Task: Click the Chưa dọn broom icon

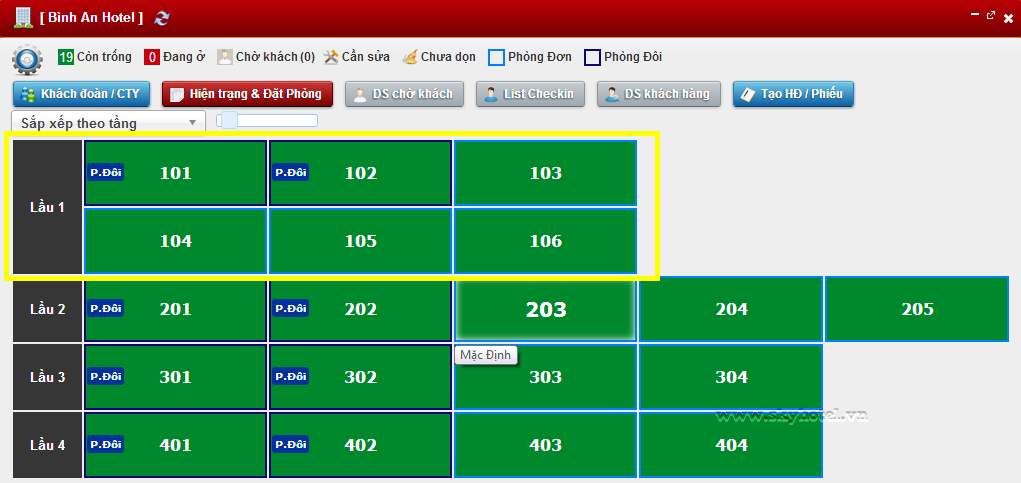Action: coord(410,57)
